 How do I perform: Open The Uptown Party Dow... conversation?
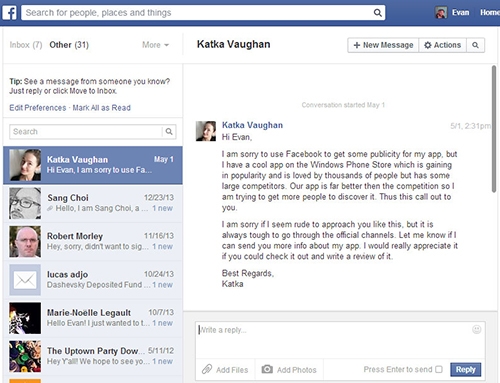pyautogui.click(x=93, y=356)
